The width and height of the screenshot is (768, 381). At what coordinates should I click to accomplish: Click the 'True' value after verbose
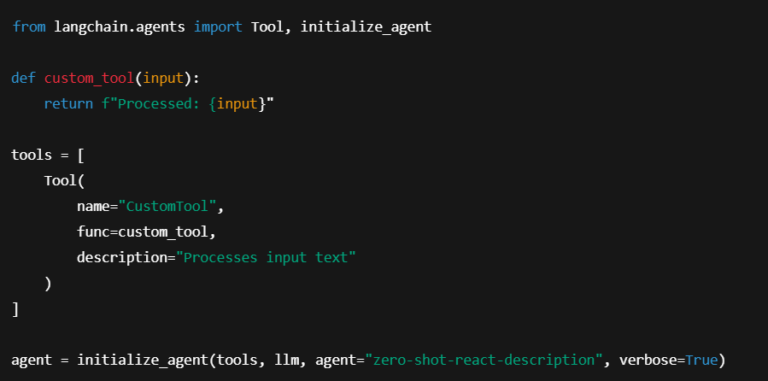click(x=701, y=360)
